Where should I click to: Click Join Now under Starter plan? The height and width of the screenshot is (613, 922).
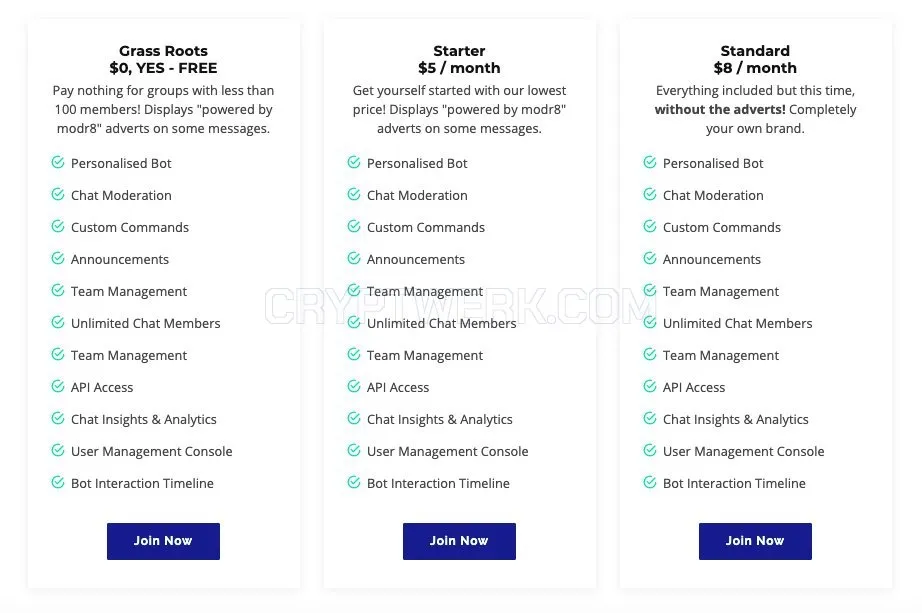[459, 541]
